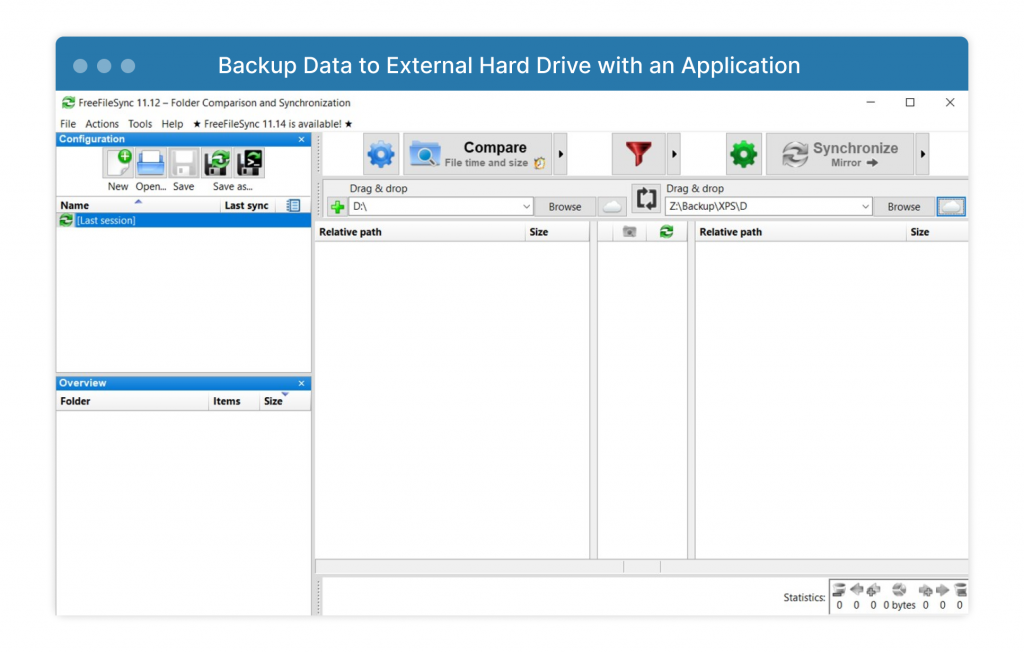
Task: Click the Synchronize Mirror button
Action: (840, 154)
